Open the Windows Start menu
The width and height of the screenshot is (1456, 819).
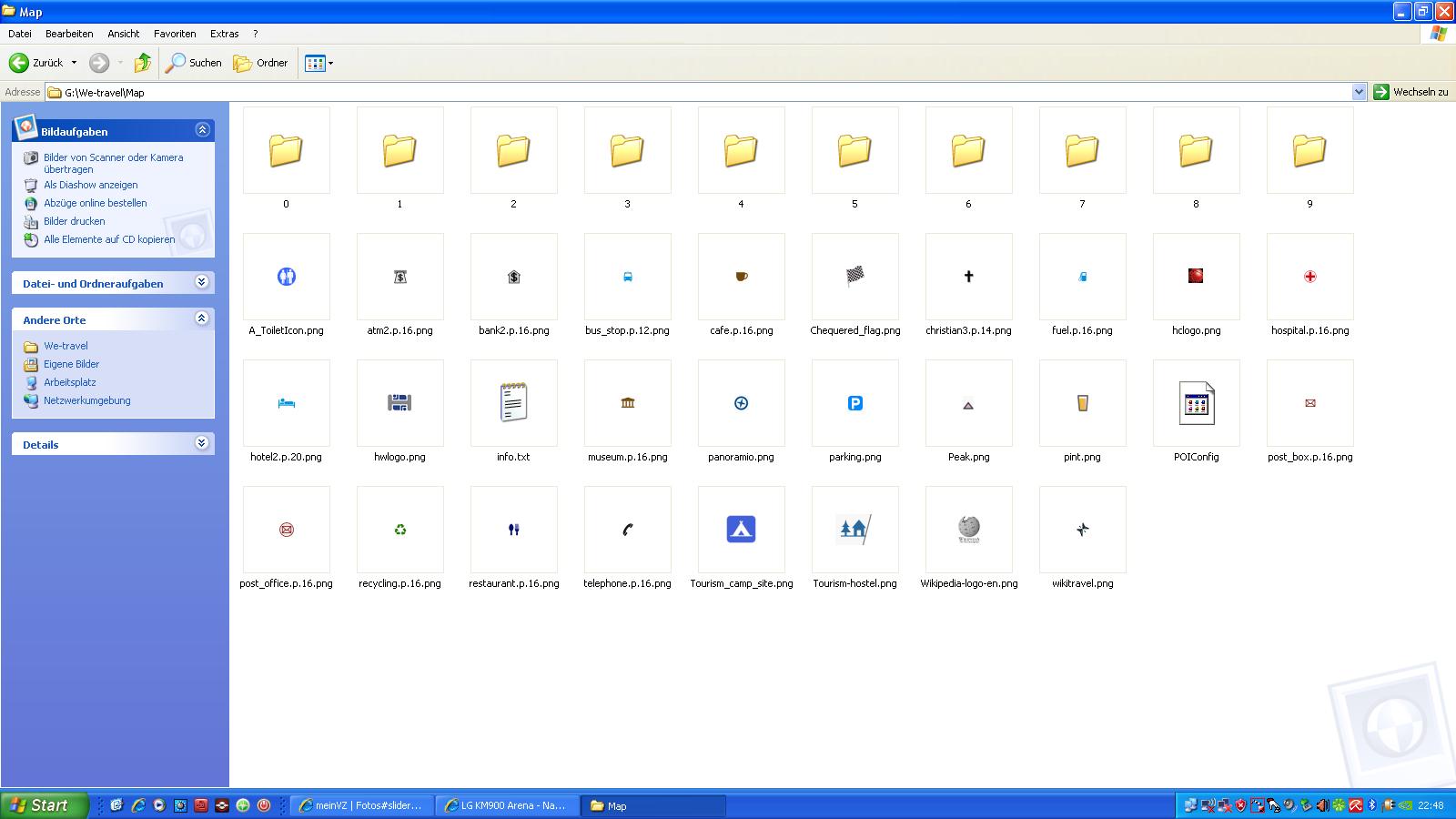pos(45,805)
